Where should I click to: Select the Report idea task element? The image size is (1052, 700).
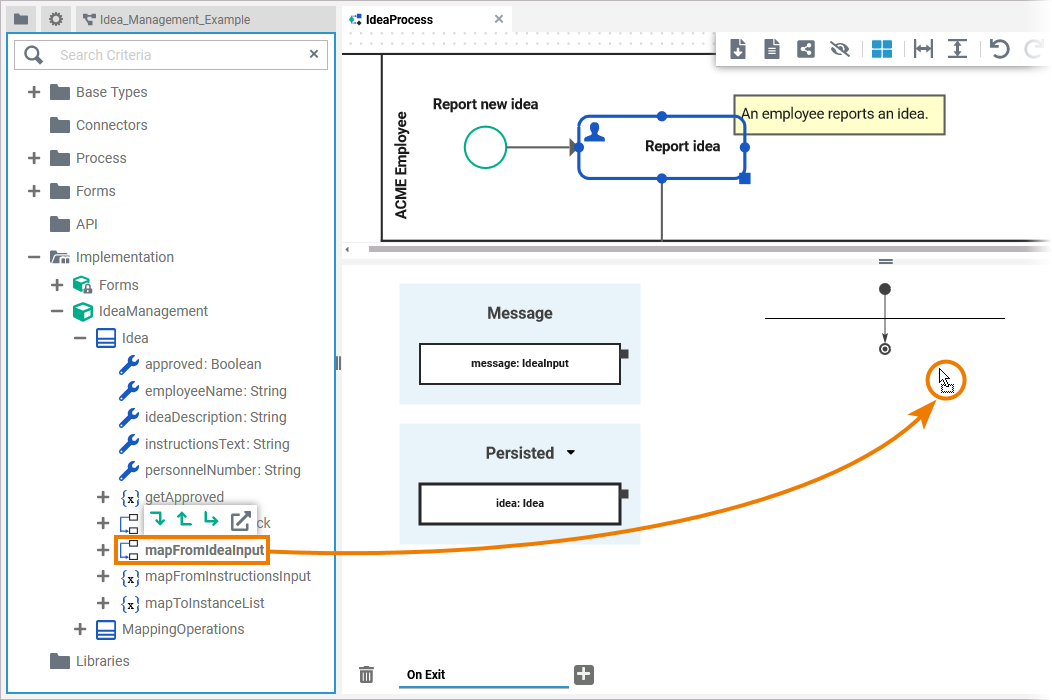pyautogui.click(x=681, y=147)
